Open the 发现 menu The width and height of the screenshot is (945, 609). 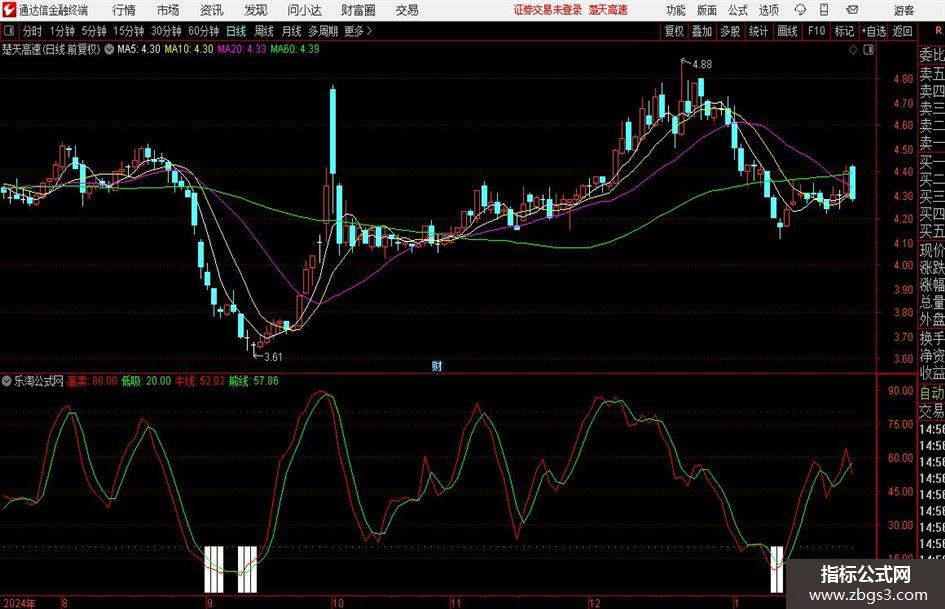click(x=256, y=10)
